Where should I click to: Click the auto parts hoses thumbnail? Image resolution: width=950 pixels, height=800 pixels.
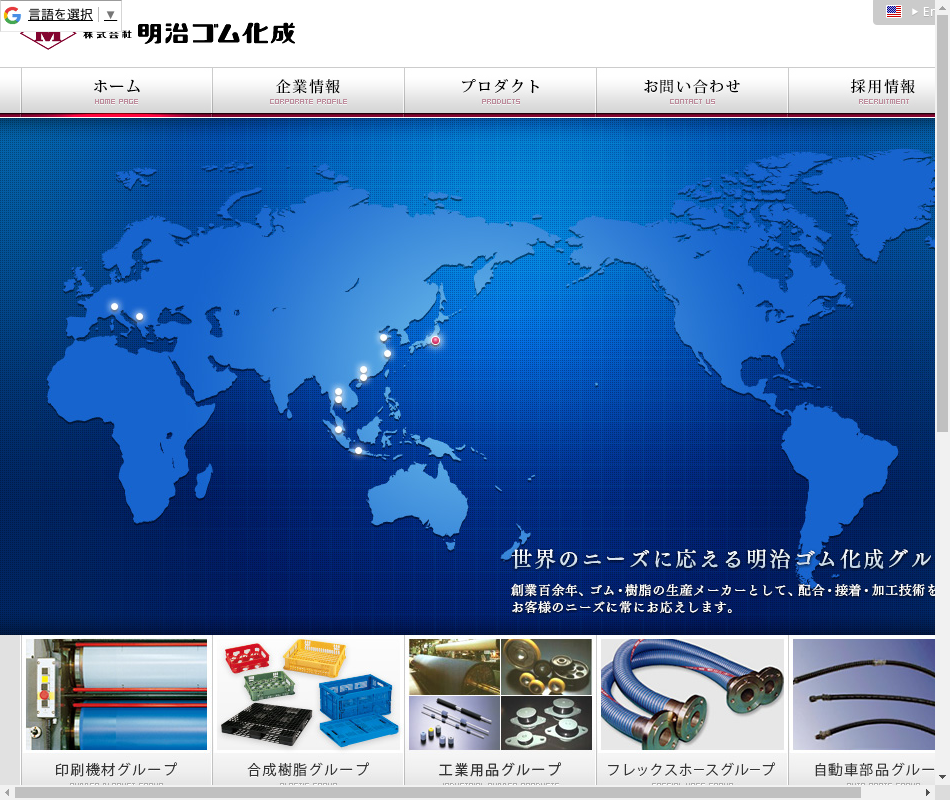(x=864, y=695)
